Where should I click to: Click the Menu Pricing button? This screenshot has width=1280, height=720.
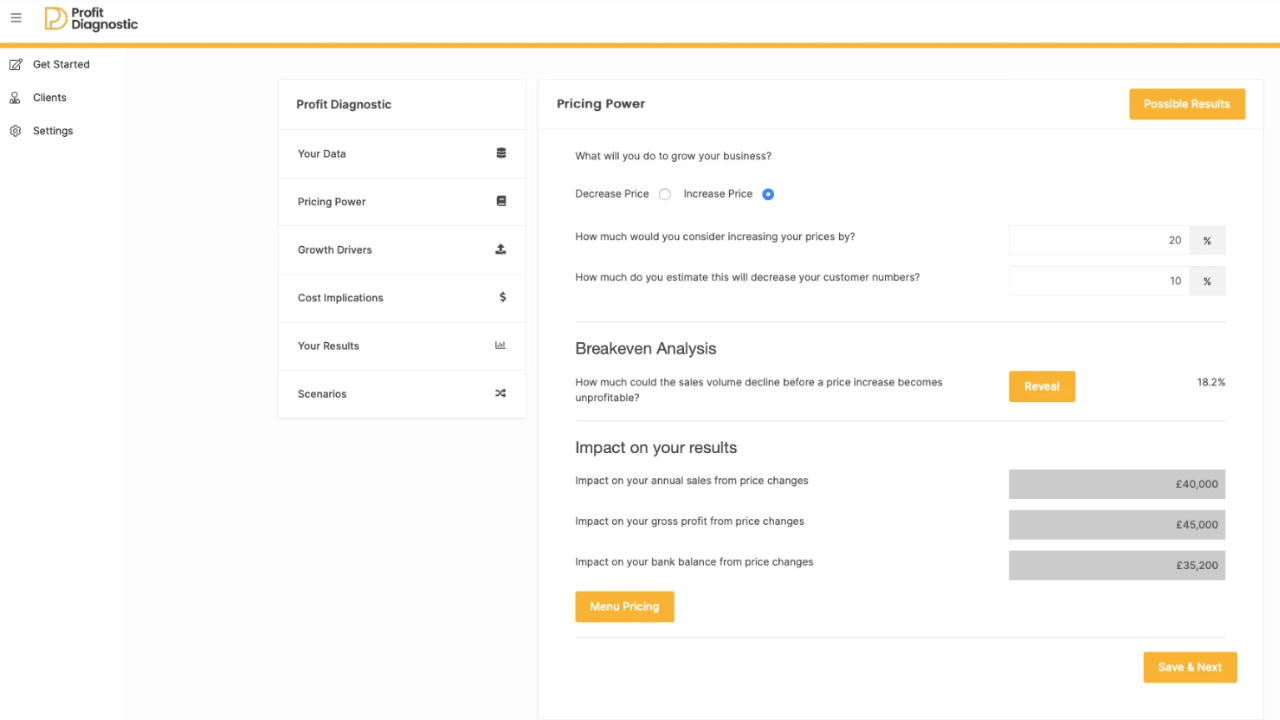coord(624,606)
